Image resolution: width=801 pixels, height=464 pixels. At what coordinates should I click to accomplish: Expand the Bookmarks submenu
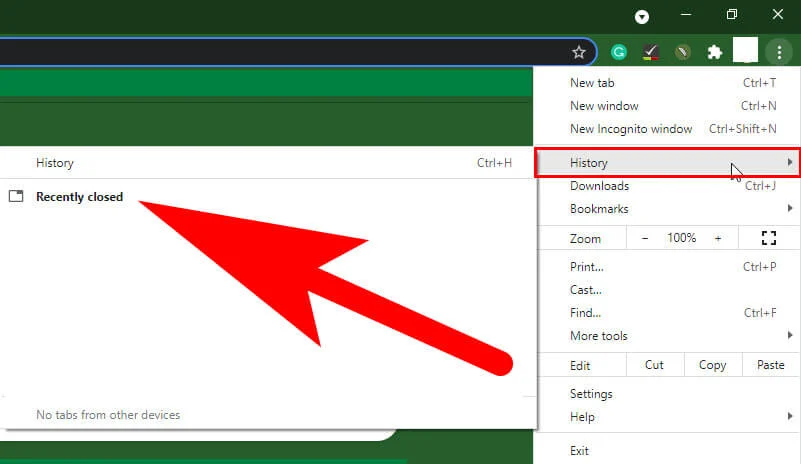(667, 209)
